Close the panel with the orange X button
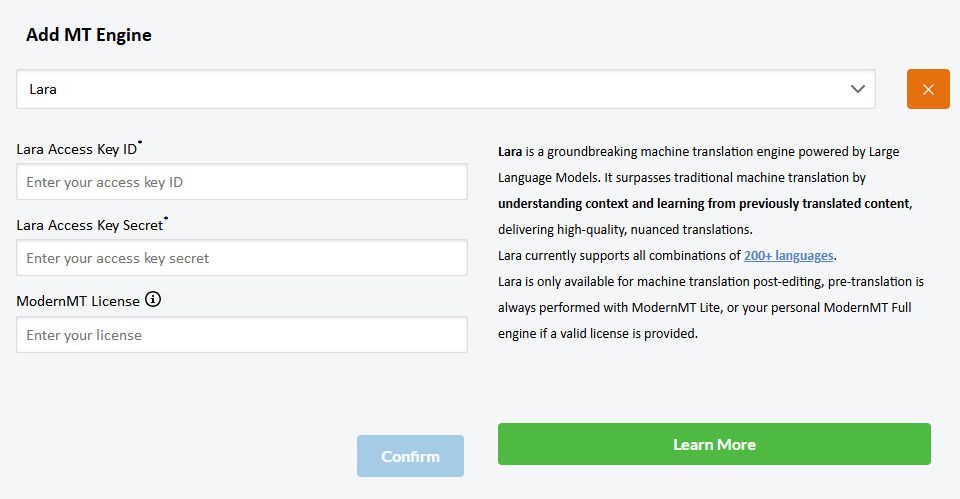Image resolution: width=960 pixels, height=499 pixels. tap(928, 89)
